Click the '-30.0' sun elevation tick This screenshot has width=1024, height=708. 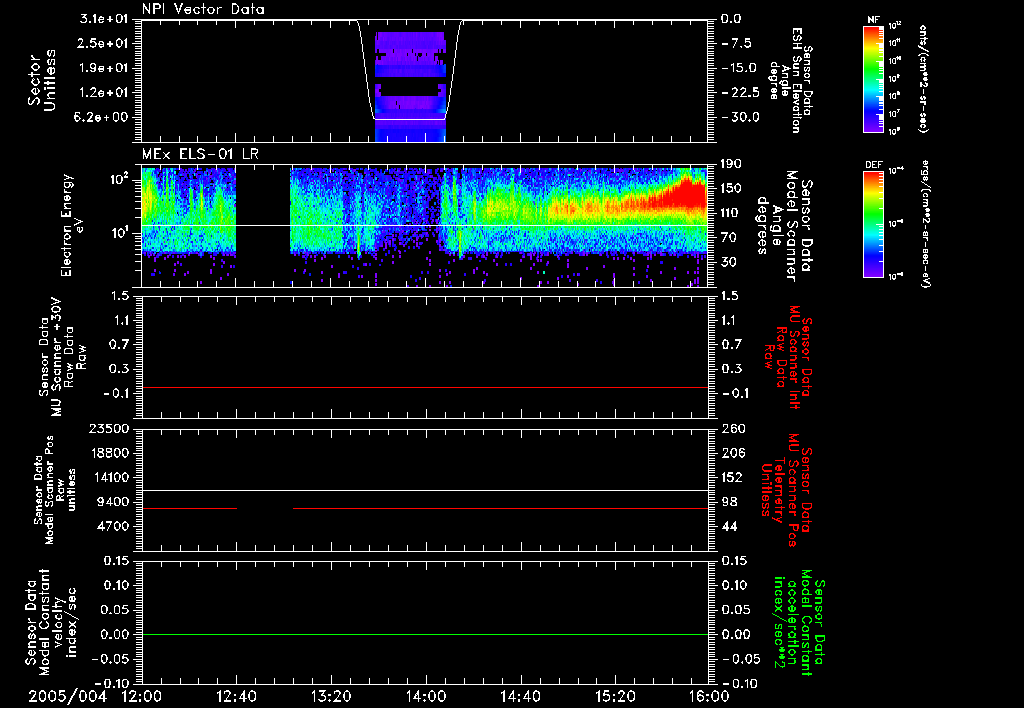(739, 118)
